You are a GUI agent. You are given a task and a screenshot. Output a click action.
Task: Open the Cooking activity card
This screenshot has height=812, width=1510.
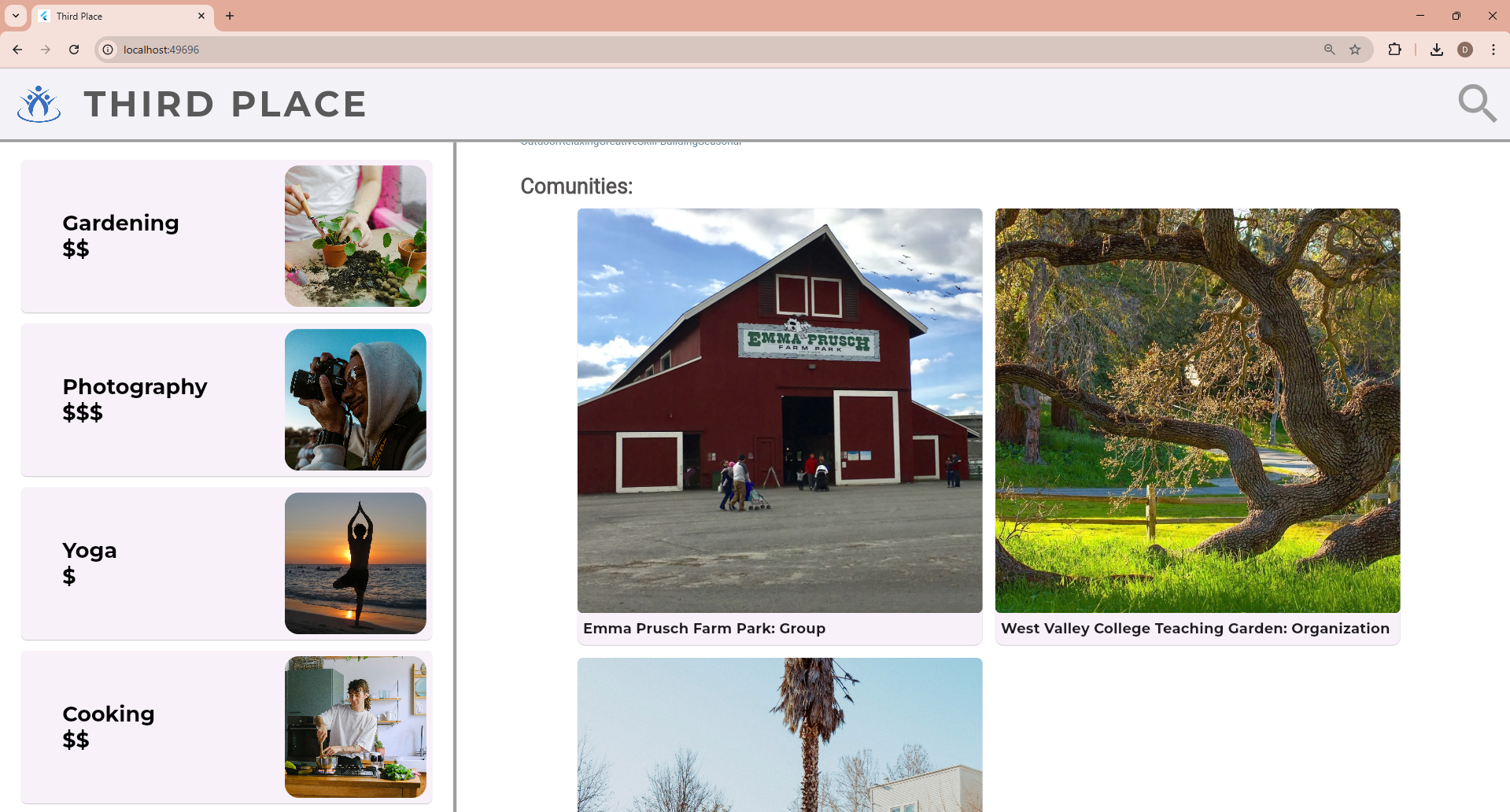pyautogui.click(x=227, y=727)
